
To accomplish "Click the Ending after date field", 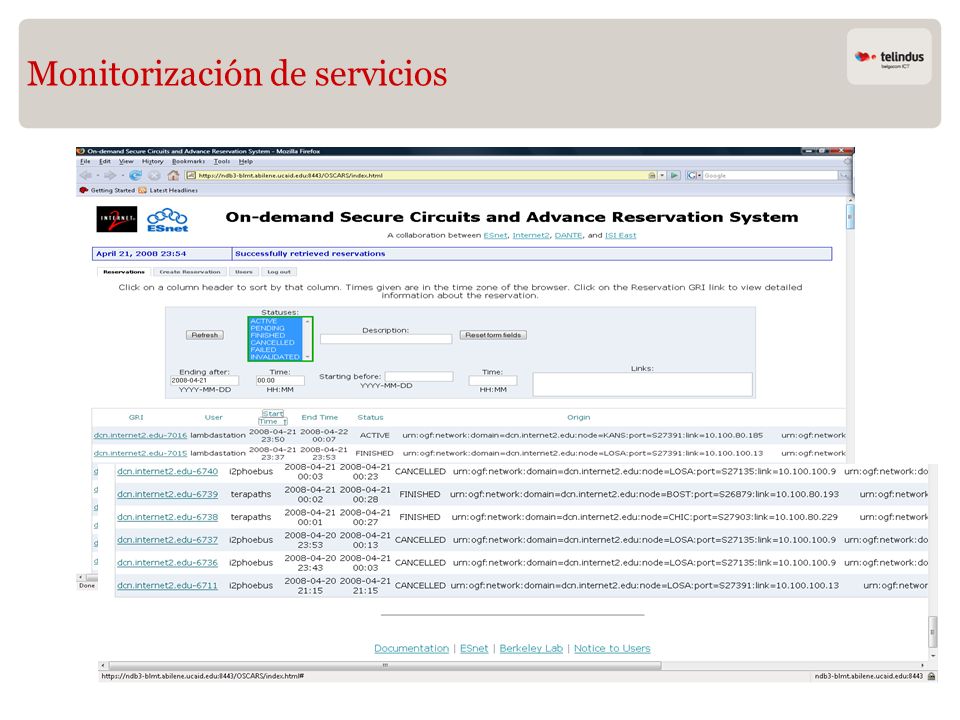I will click(204, 381).
